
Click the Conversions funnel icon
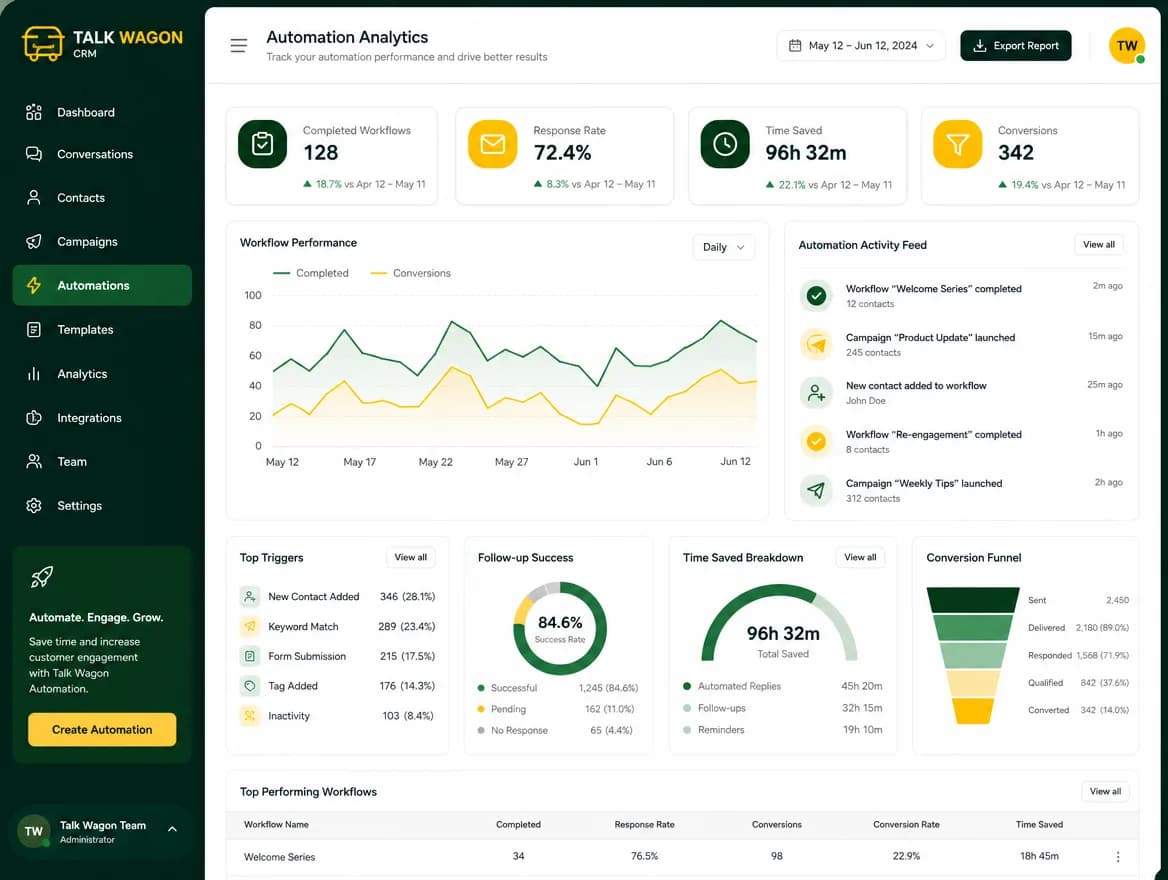[957, 144]
